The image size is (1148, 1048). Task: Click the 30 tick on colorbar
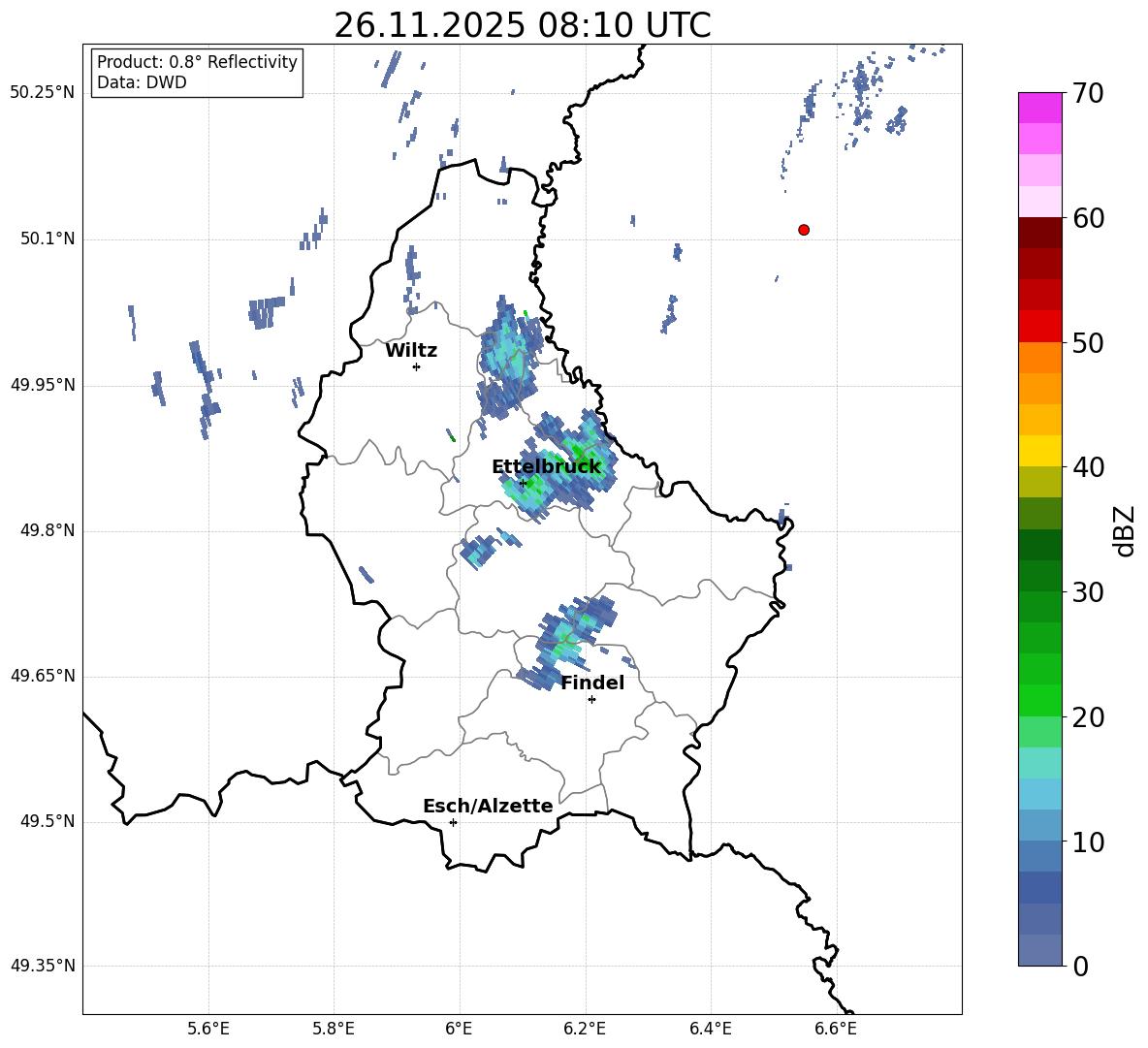pyautogui.click(x=1088, y=592)
